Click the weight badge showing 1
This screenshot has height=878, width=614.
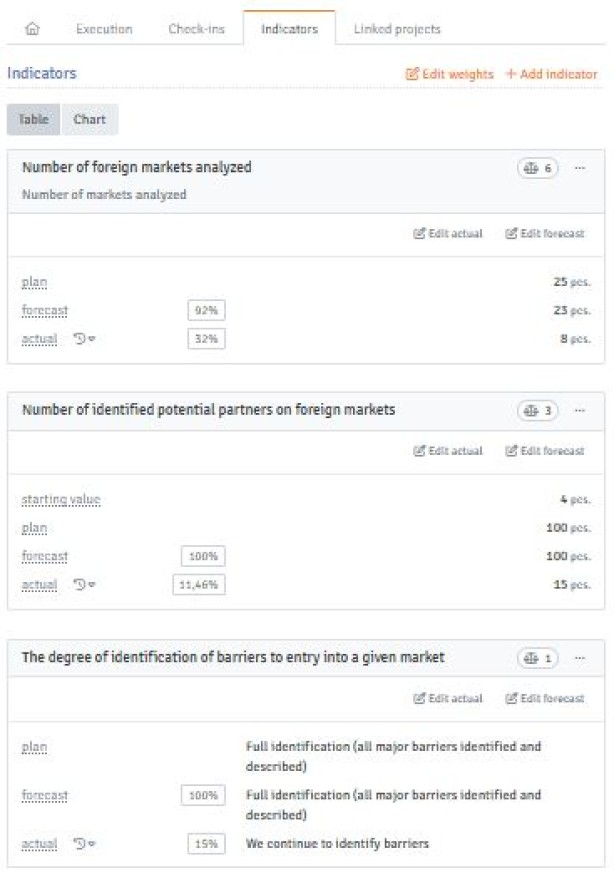pos(538,658)
